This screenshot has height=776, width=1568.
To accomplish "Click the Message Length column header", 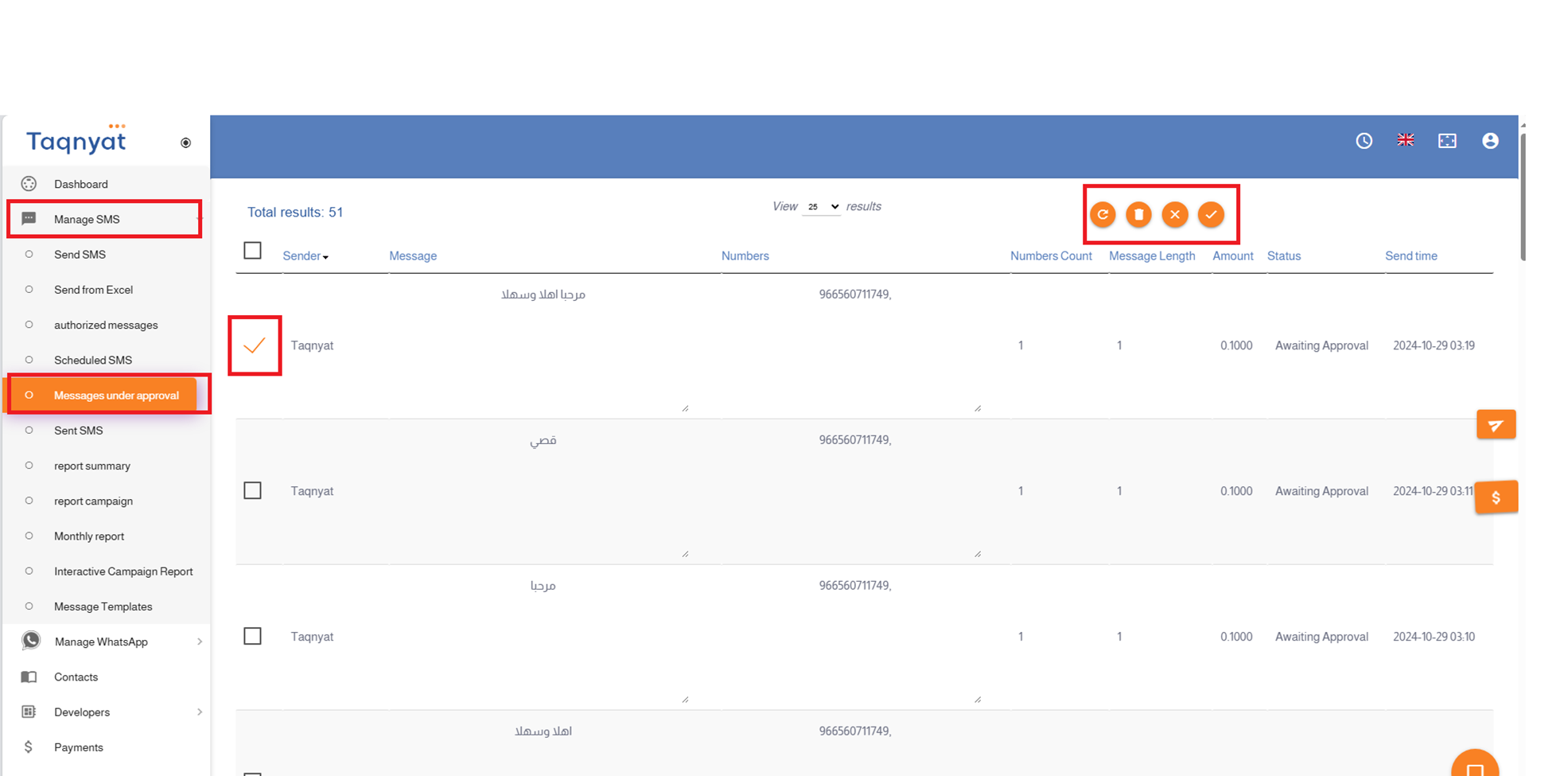I will (1152, 256).
